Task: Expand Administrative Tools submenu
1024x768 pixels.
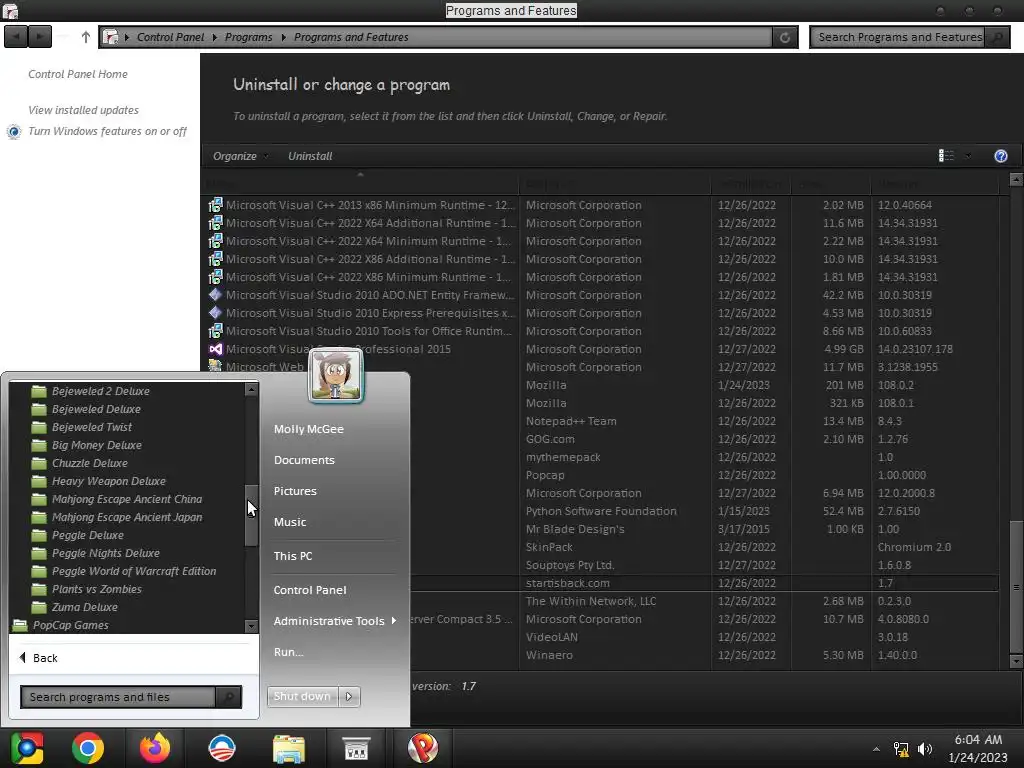Action: point(334,621)
